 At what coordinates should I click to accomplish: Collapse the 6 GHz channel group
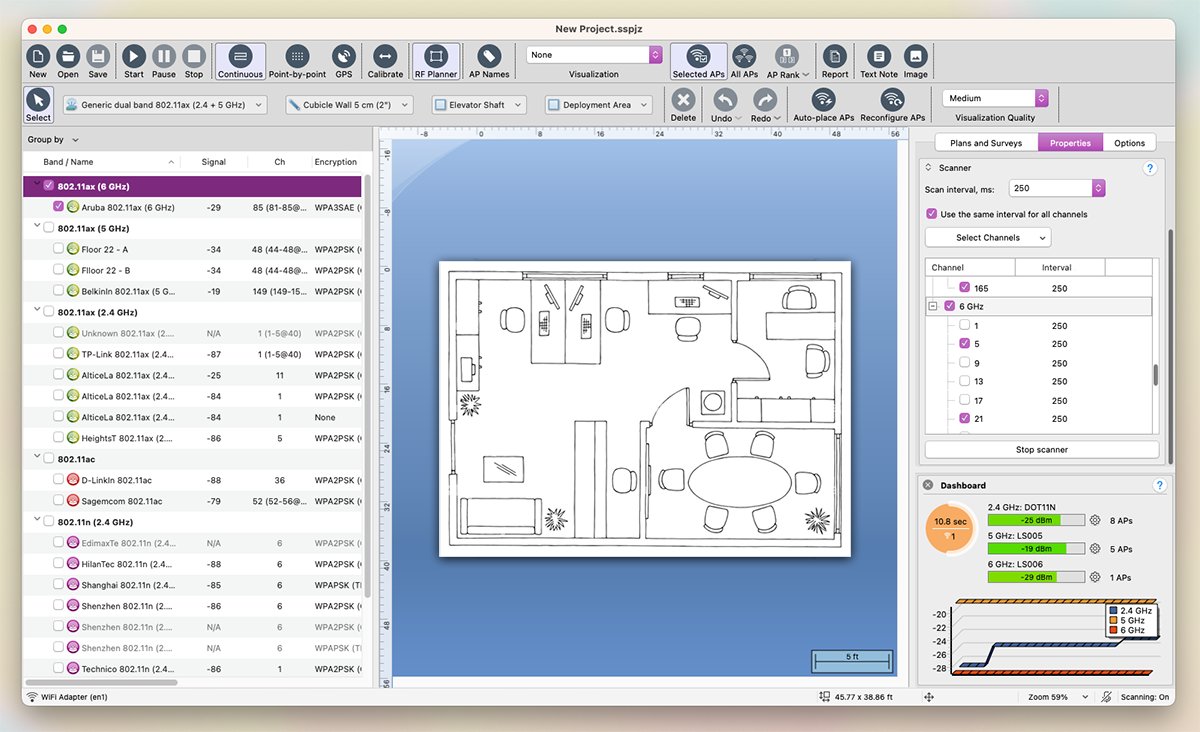point(934,306)
